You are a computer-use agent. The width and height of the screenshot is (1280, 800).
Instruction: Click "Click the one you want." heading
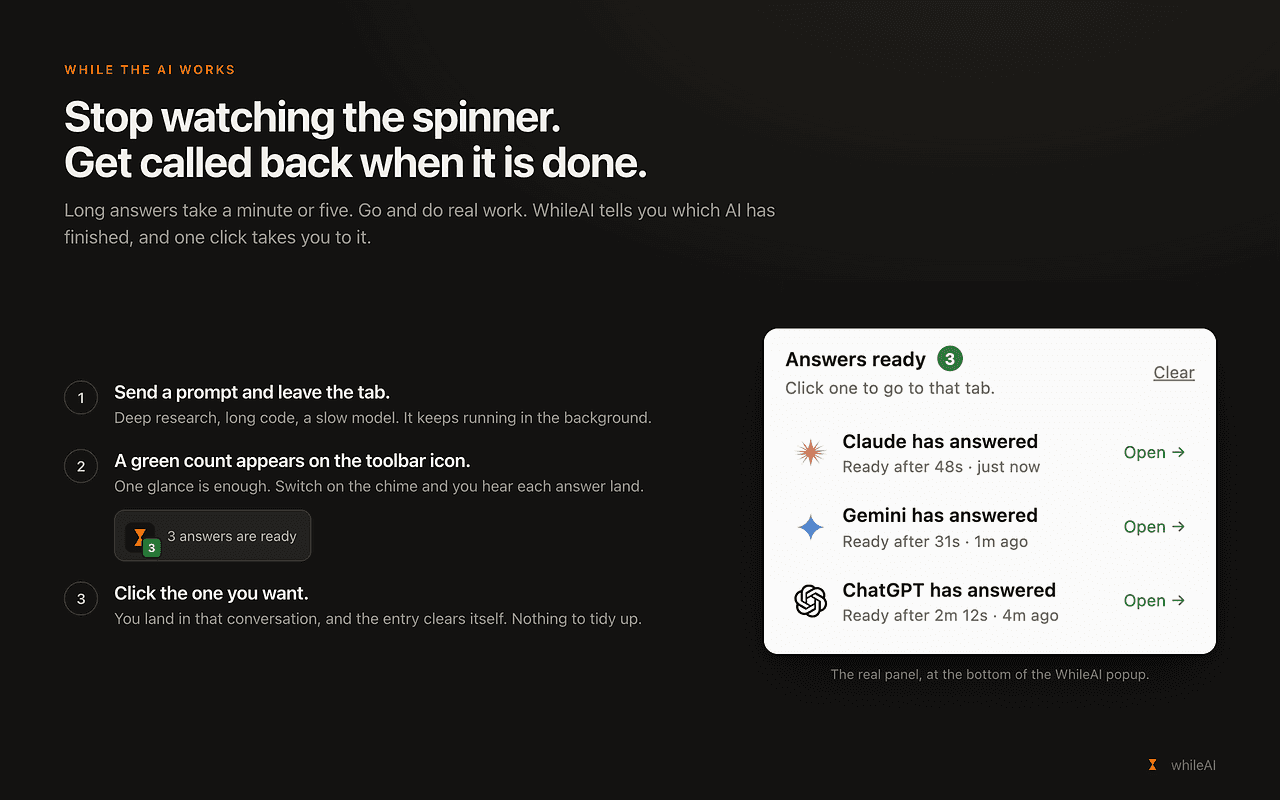coord(211,593)
